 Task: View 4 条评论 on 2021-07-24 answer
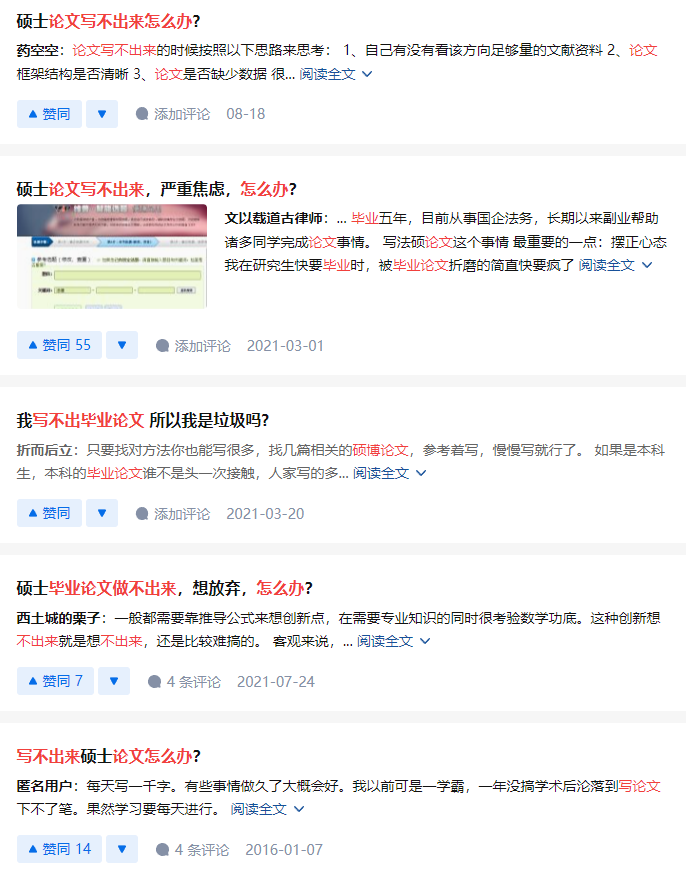[x=184, y=682]
